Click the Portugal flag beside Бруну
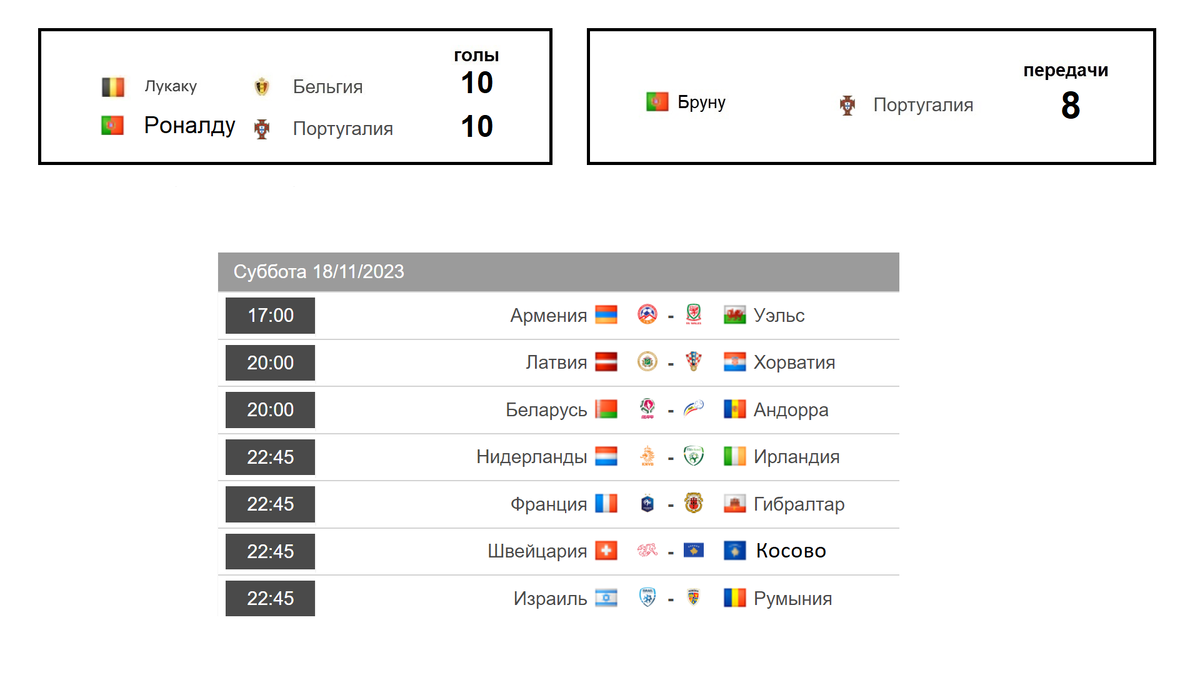 [x=657, y=101]
